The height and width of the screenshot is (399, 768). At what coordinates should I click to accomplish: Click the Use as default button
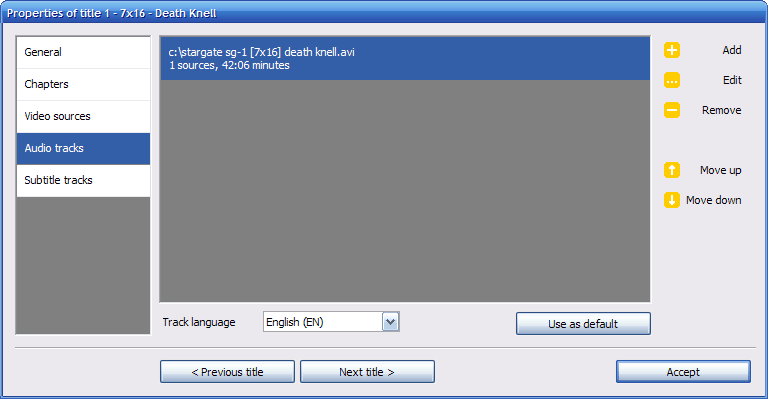(583, 324)
